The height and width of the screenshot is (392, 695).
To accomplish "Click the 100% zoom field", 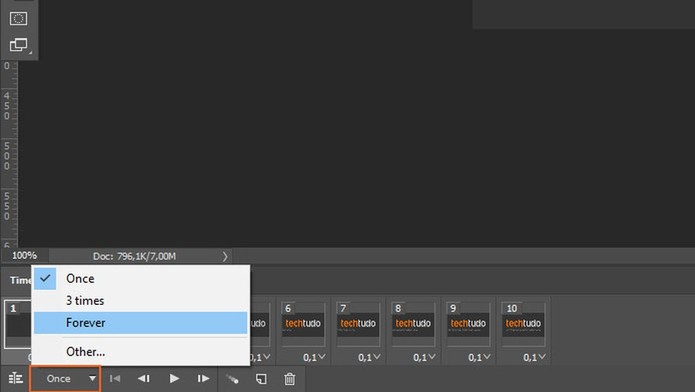I will pyautogui.click(x=24, y=255).
